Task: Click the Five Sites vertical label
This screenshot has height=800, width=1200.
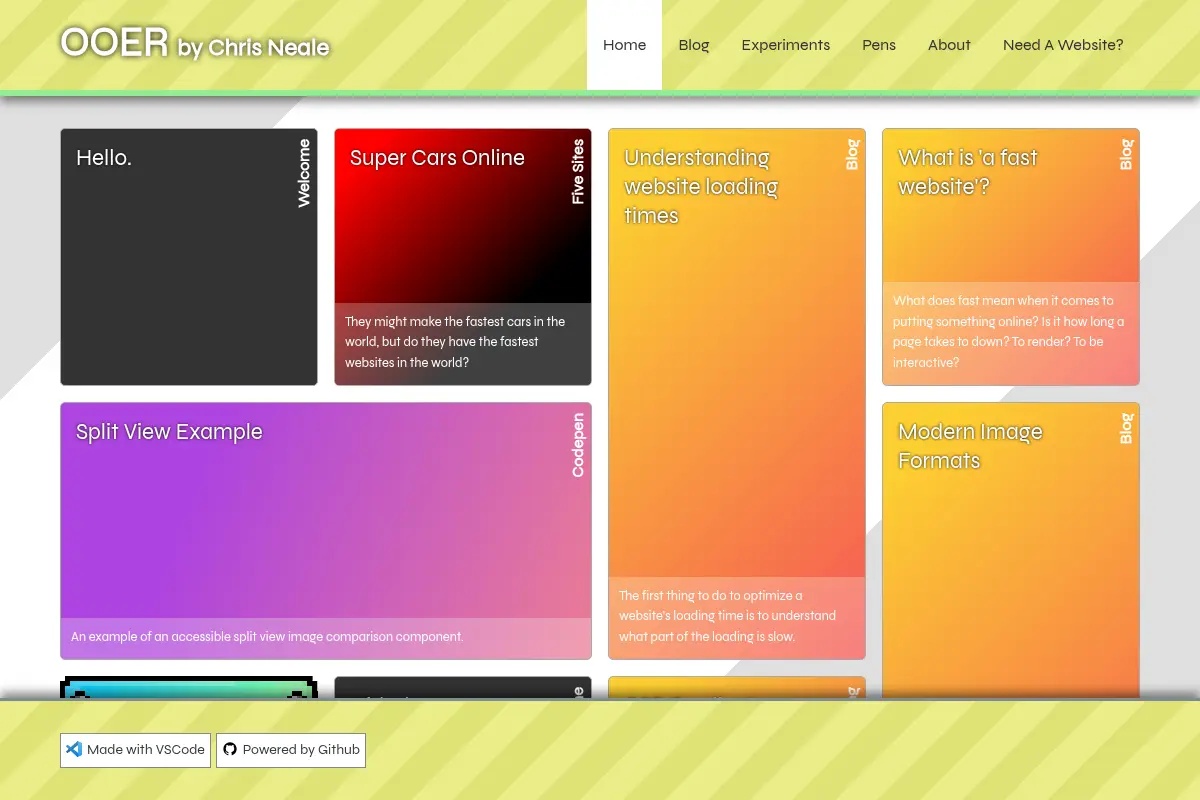Action: pyautogui.click(x=578, y=172)
